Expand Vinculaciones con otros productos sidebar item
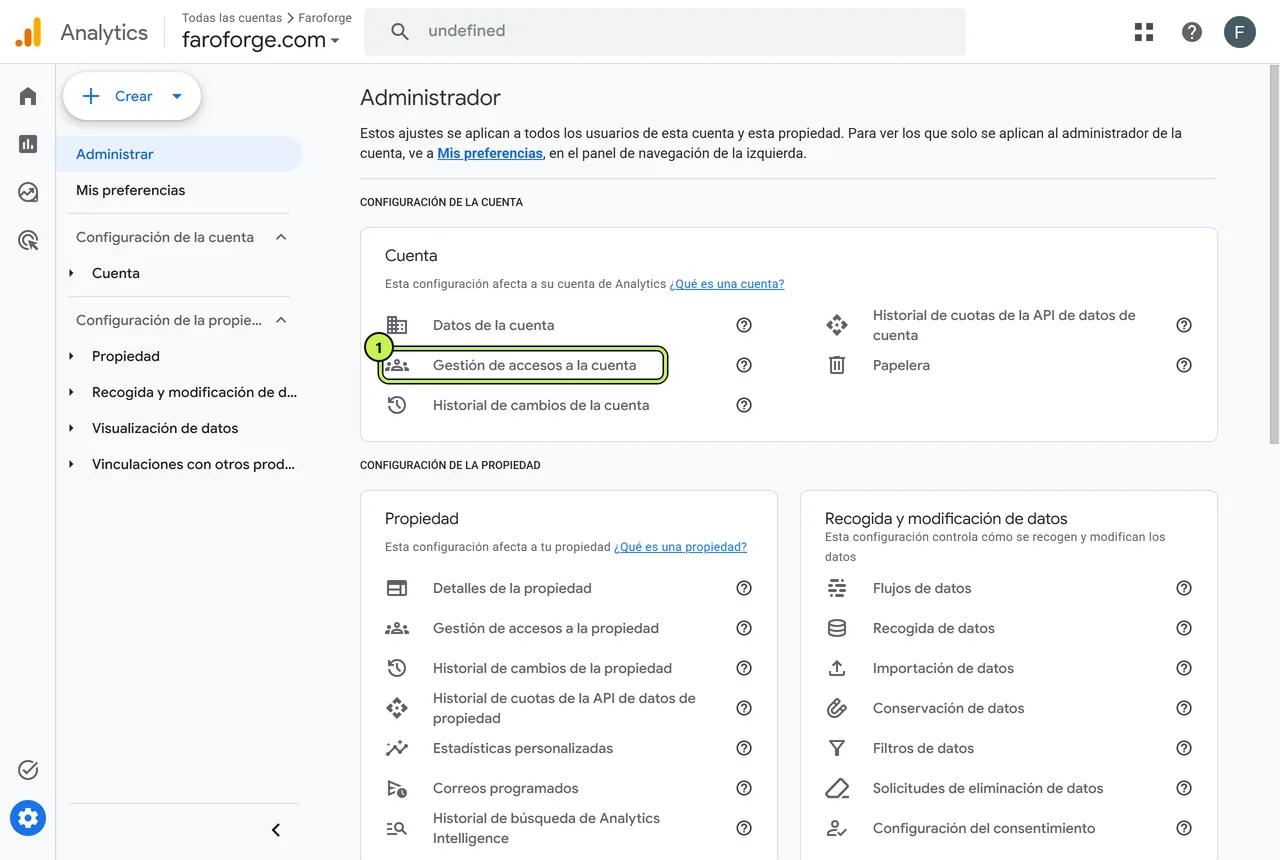 coord(71,464)
